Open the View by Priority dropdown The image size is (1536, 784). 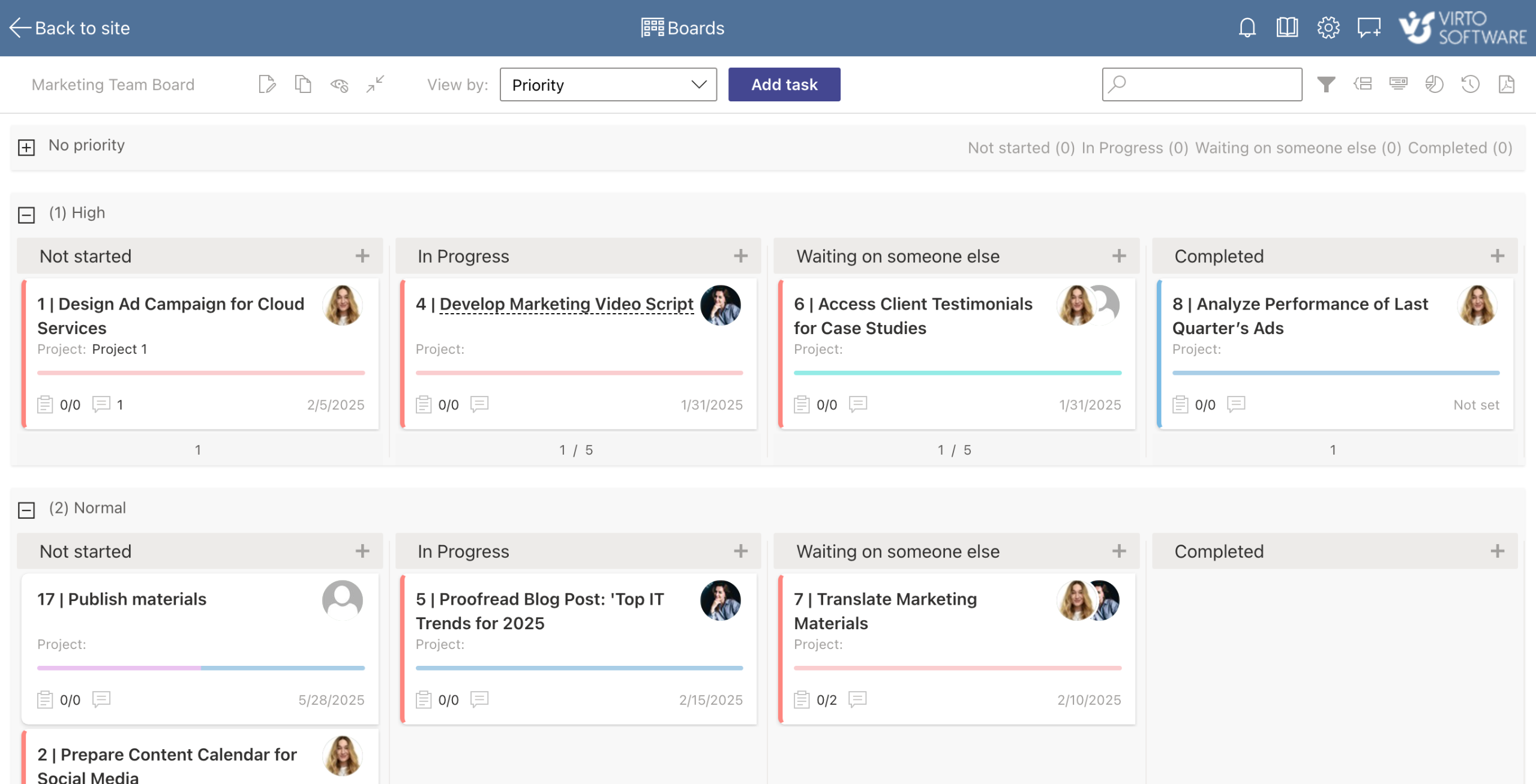coord(608,85)
